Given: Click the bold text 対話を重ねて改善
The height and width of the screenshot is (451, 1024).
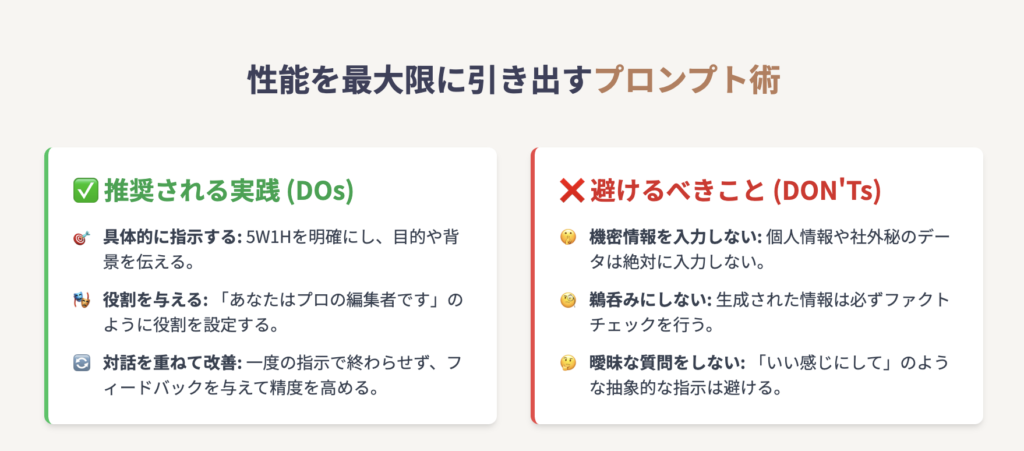Looking at the screenshot, I should pyautogui.click(x=172, y=362).
